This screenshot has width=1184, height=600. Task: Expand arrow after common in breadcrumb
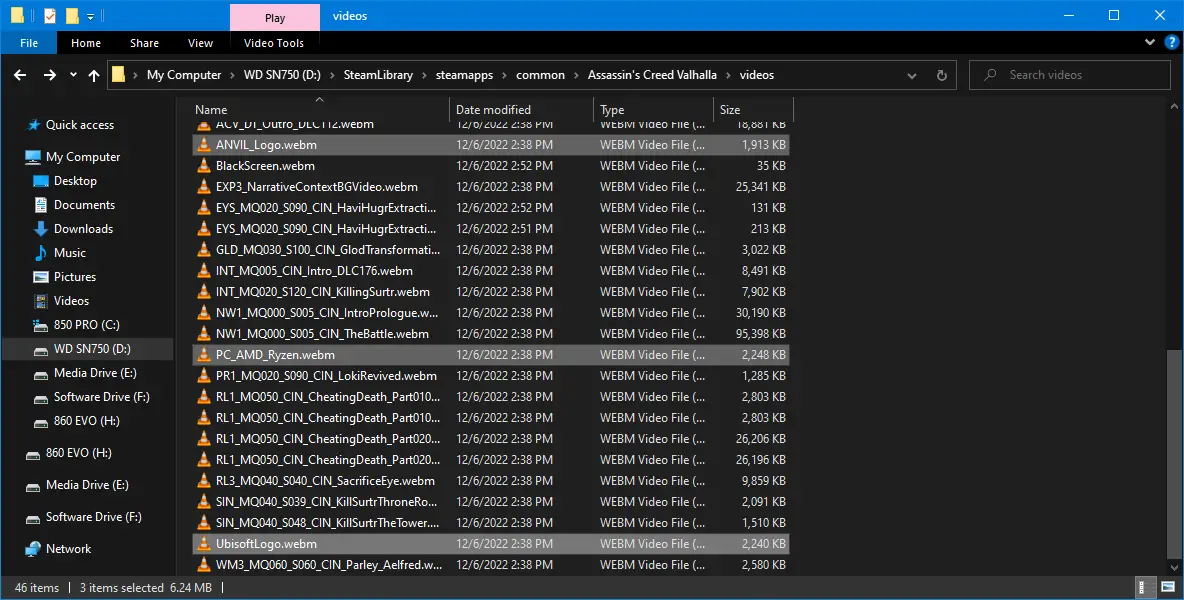(576, 75)
